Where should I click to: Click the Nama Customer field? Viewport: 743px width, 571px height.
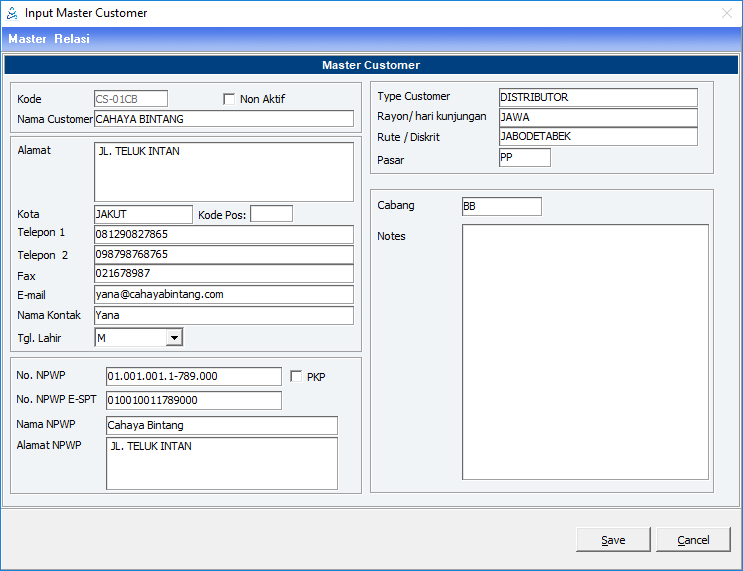click(x=224, y=119)
